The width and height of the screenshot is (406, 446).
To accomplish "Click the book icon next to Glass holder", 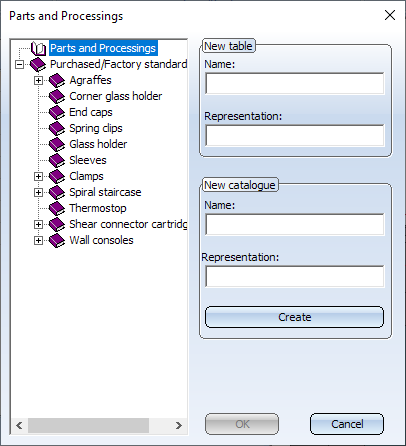I will (x=57, y=144).
